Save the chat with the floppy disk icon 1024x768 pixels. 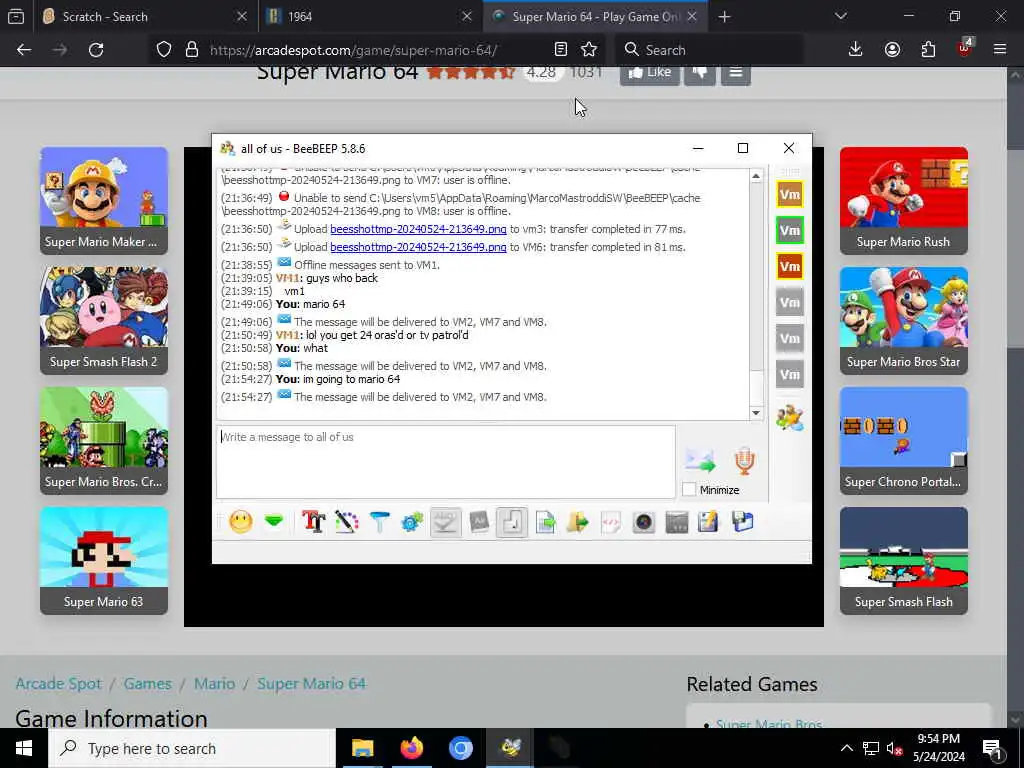[743, 522]
